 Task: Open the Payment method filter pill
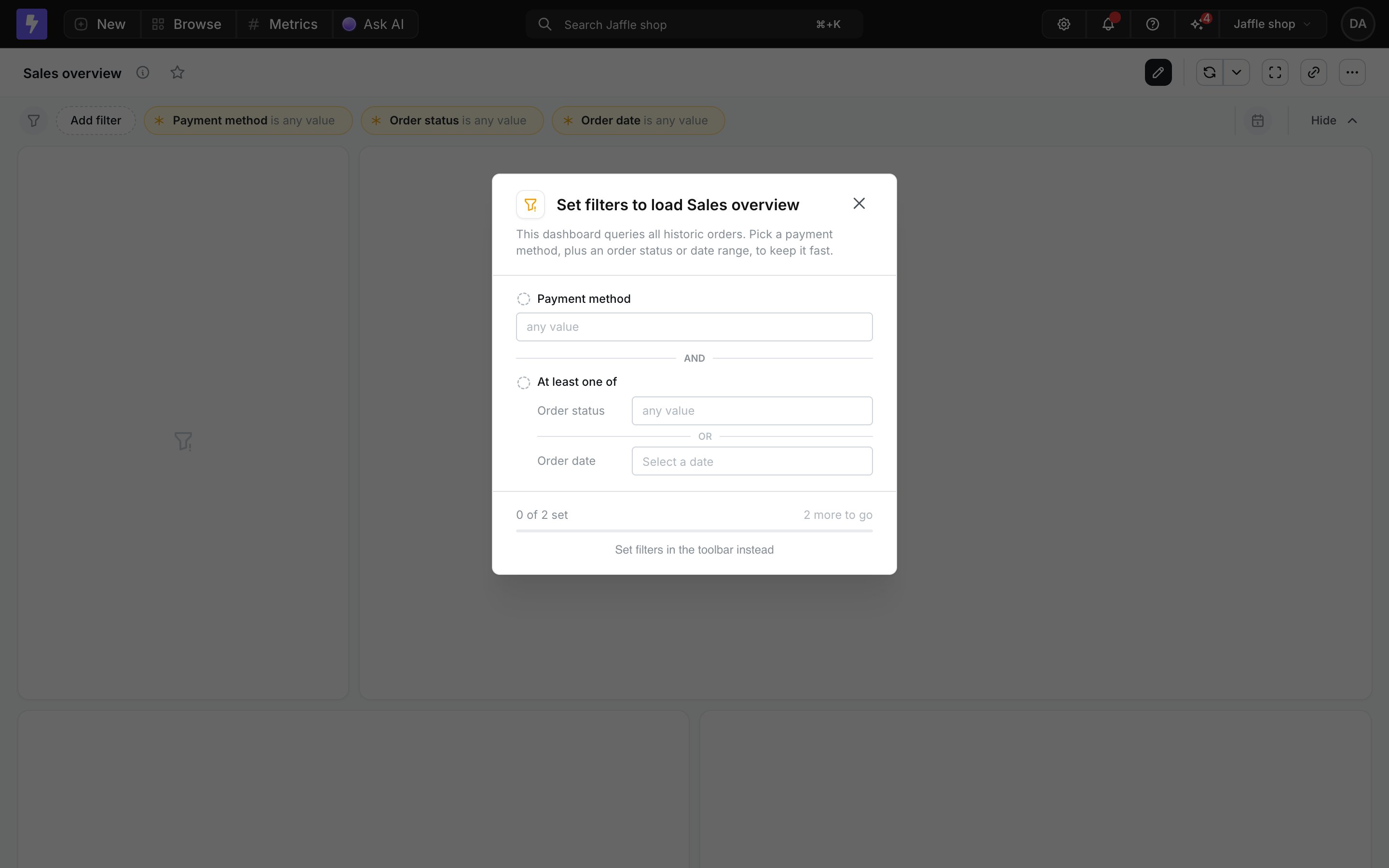248,121
